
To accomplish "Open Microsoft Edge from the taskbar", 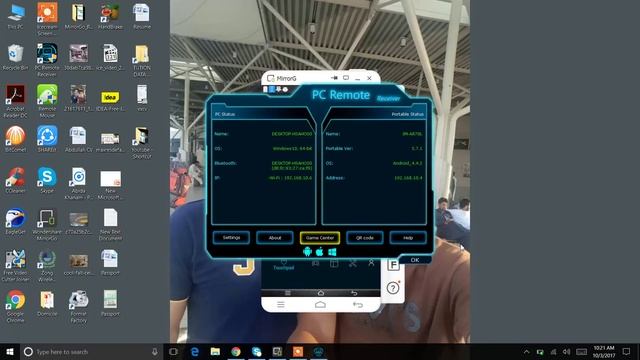I will (195, 351).
